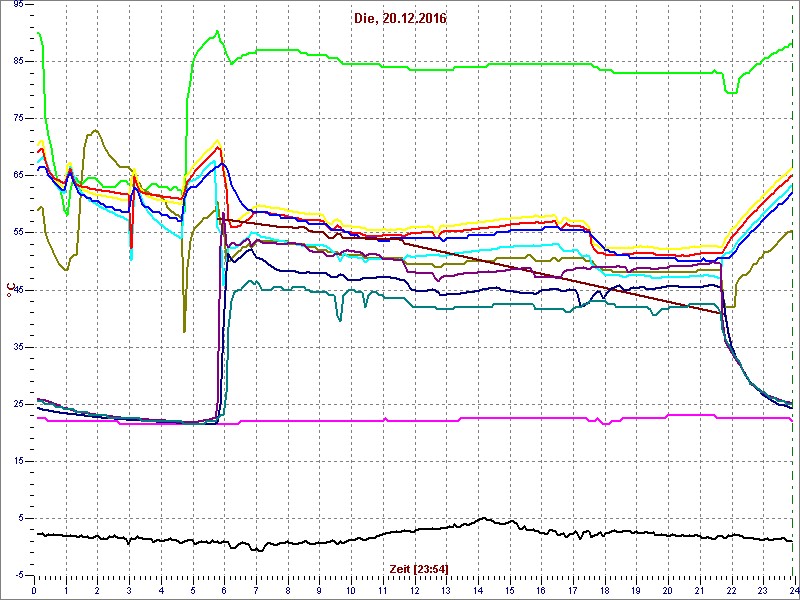Click hour 23 on the time axis

(x=763, y=590)
